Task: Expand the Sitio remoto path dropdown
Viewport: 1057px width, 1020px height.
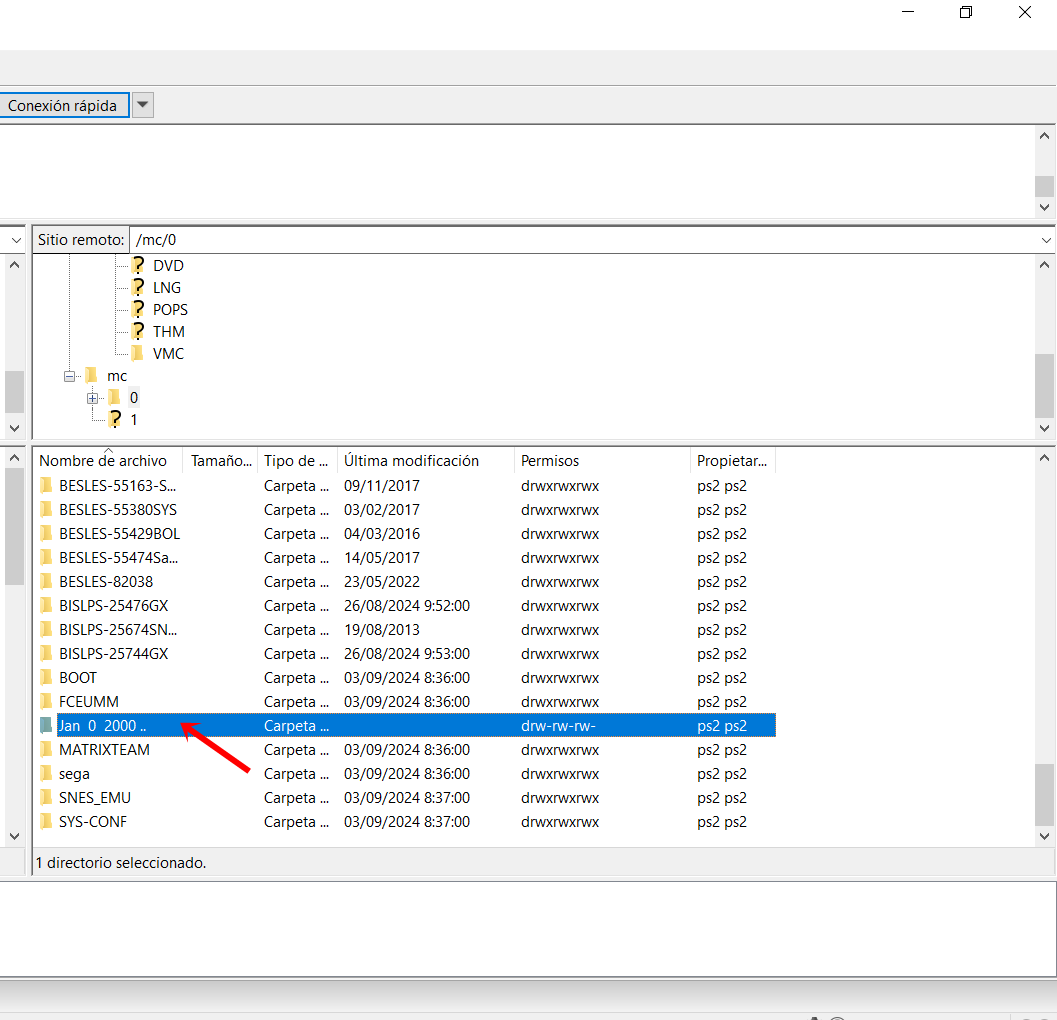Action: 1045,240
